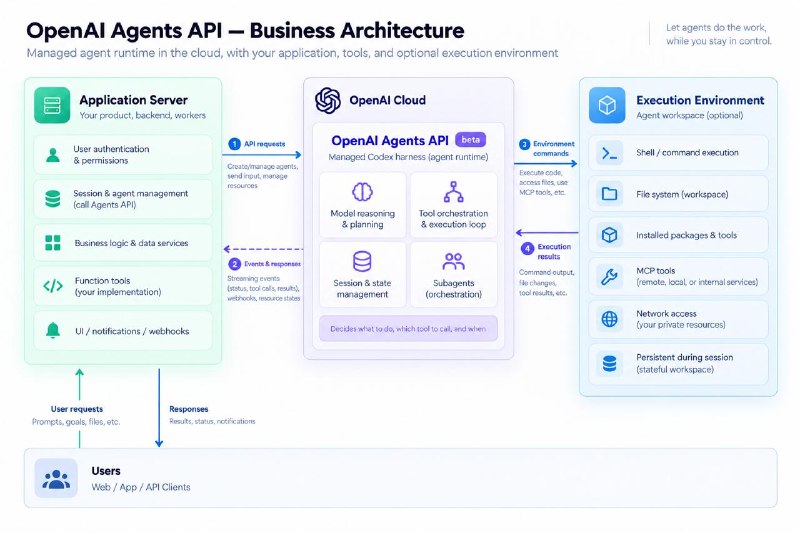Click the Installed packages box icon
This screenshot has height=533, width=800.
pyautogui.click(x=609, y=235)
